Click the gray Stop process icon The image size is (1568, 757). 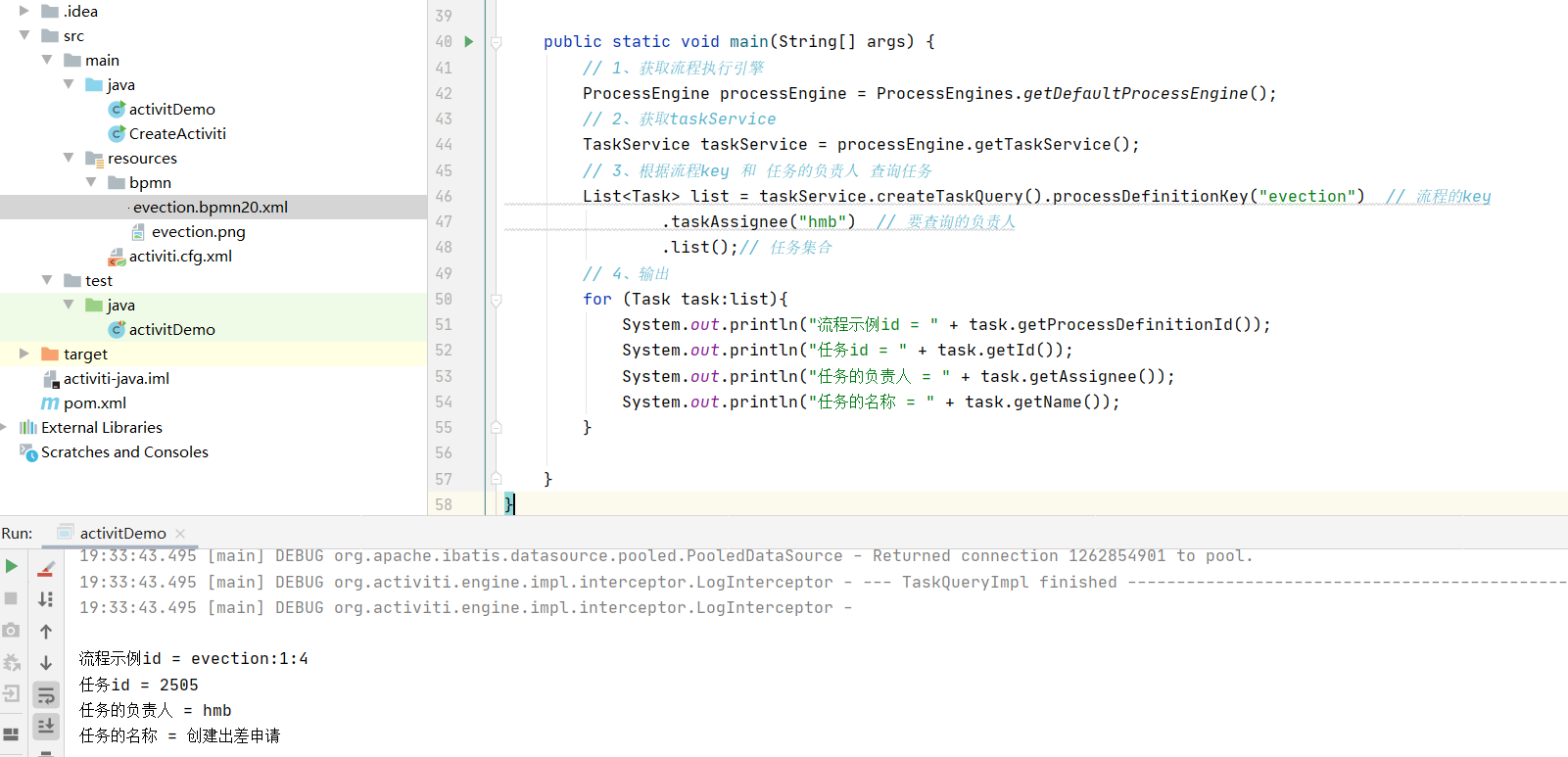pyautogui.click(x=12, y=598)
